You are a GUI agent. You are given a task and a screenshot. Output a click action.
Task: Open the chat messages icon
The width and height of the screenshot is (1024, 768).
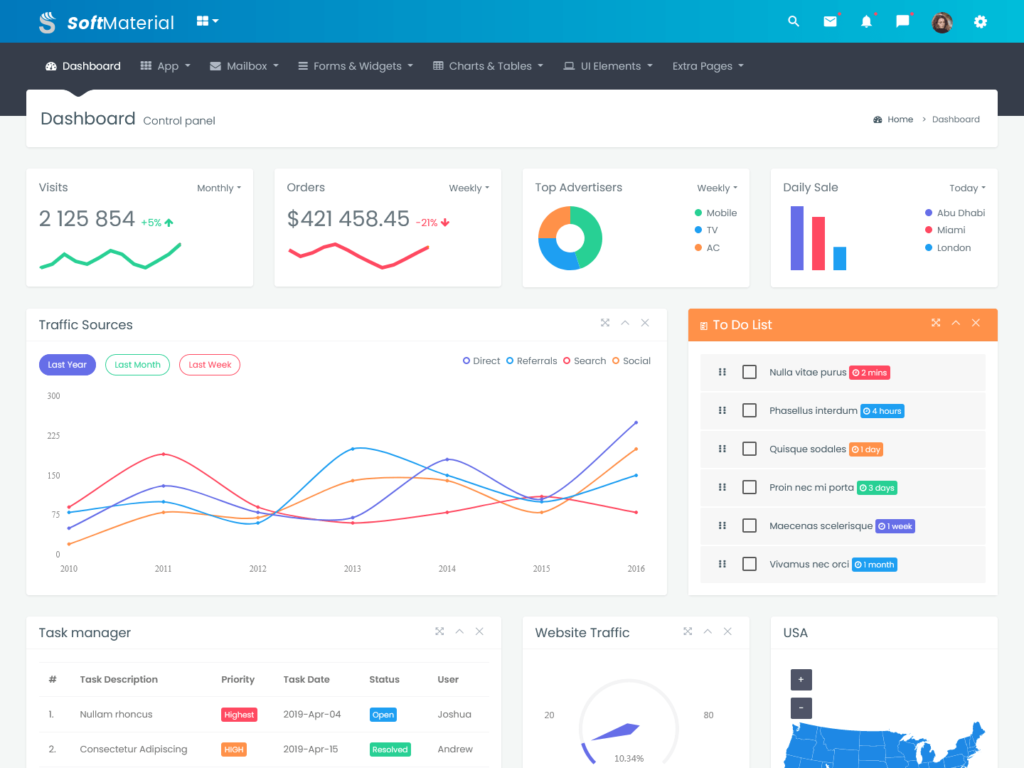[902, 21]
